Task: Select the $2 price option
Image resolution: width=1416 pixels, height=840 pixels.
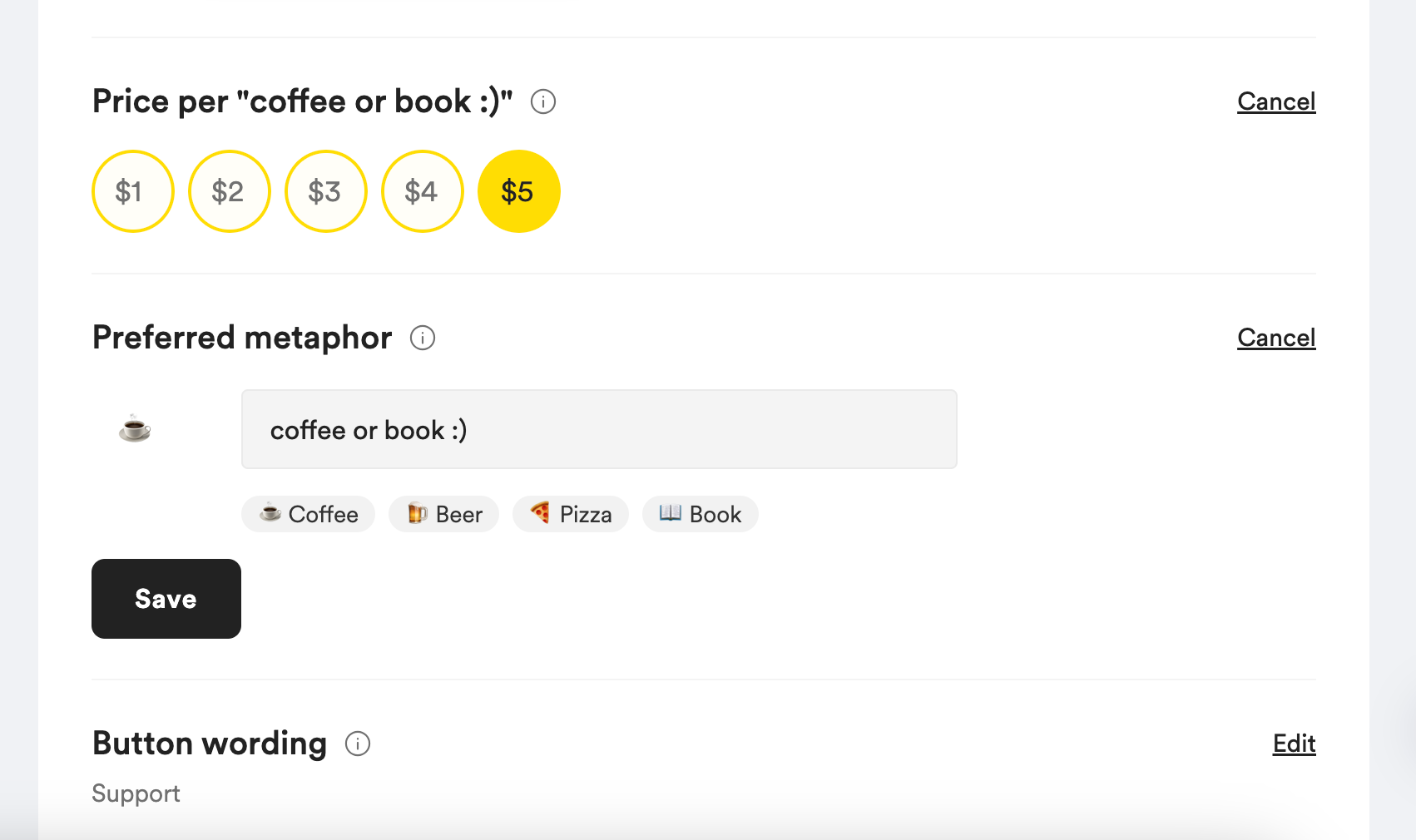Action: click(x=229, y=190)
